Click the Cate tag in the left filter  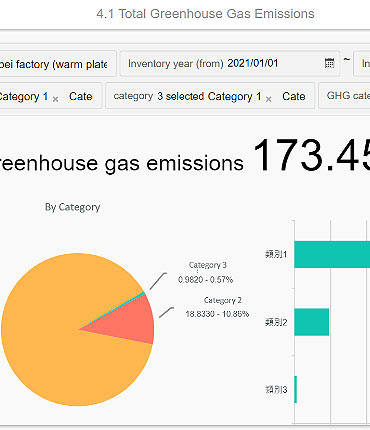tap(81, 96)
